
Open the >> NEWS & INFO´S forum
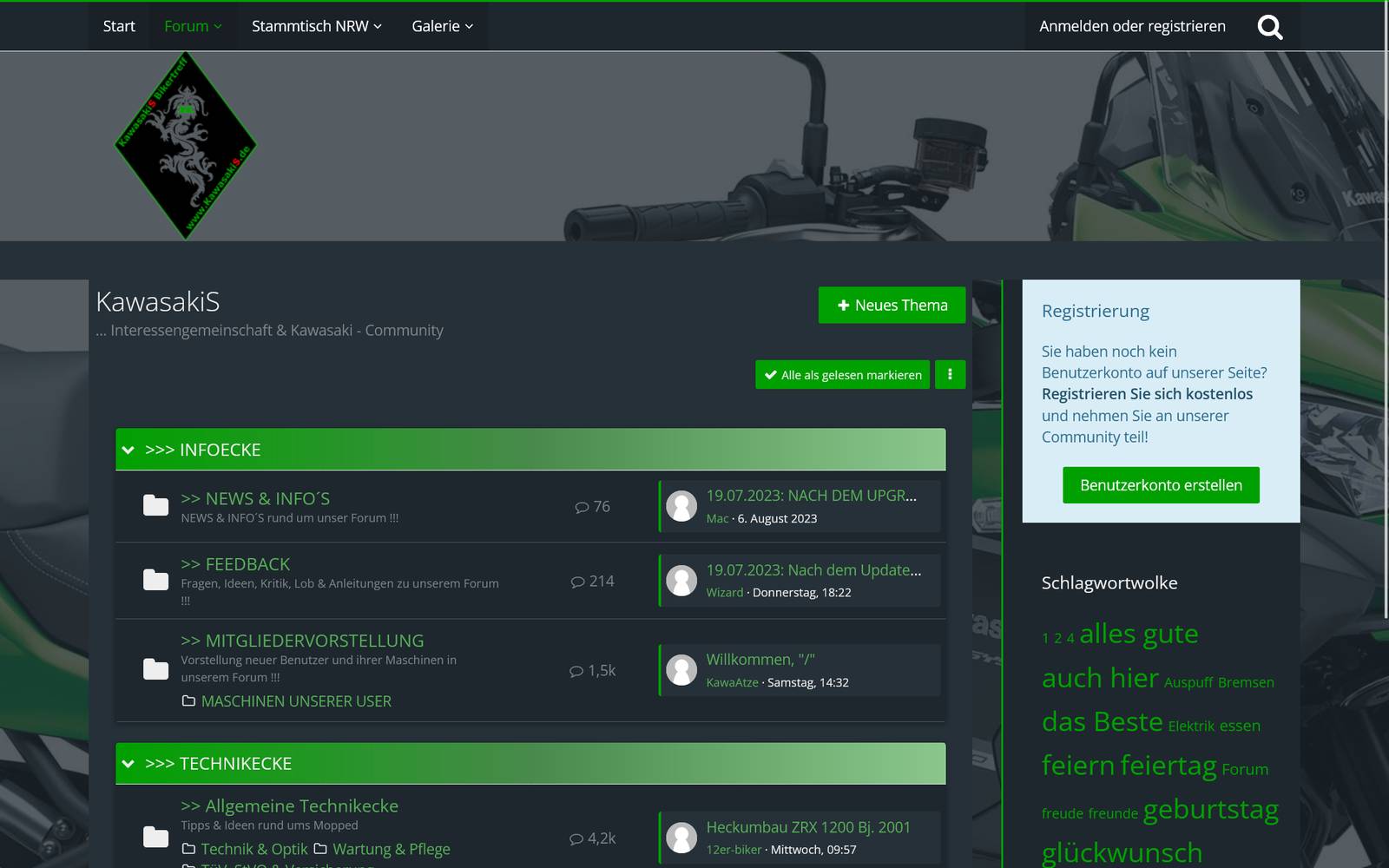point(255,498)
